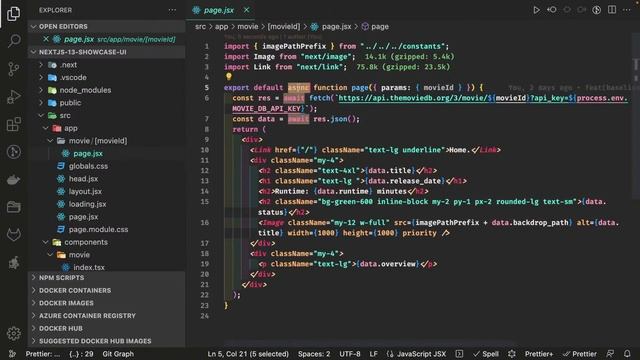Open the Extensions view

point(13,124)
